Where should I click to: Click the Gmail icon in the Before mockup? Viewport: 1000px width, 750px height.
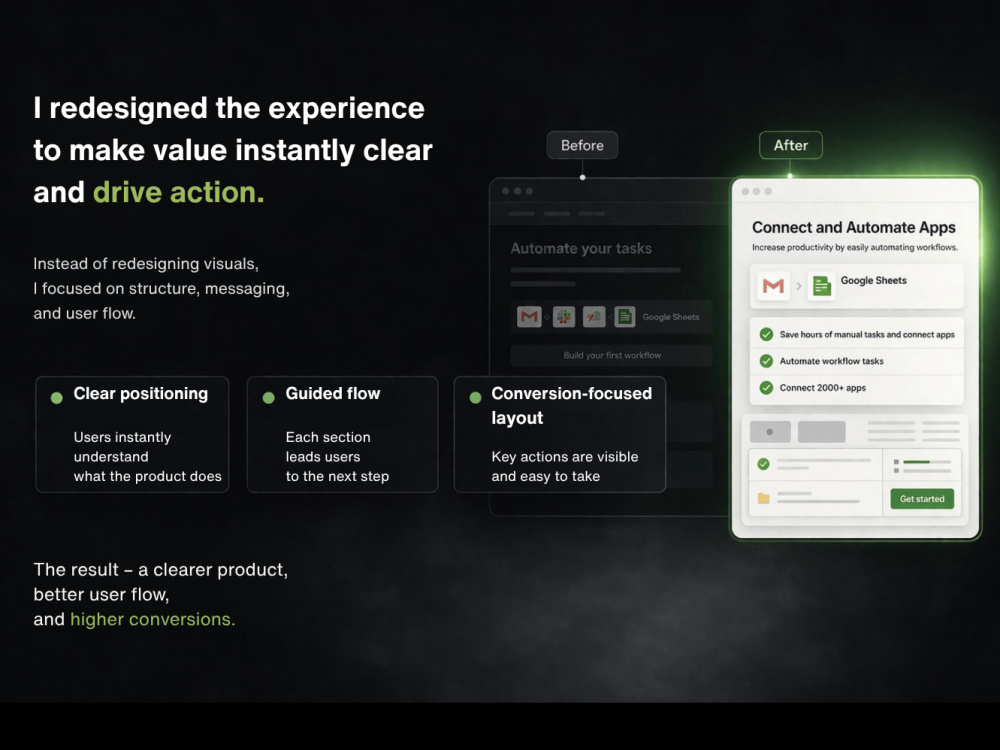[x=529, y=316]
